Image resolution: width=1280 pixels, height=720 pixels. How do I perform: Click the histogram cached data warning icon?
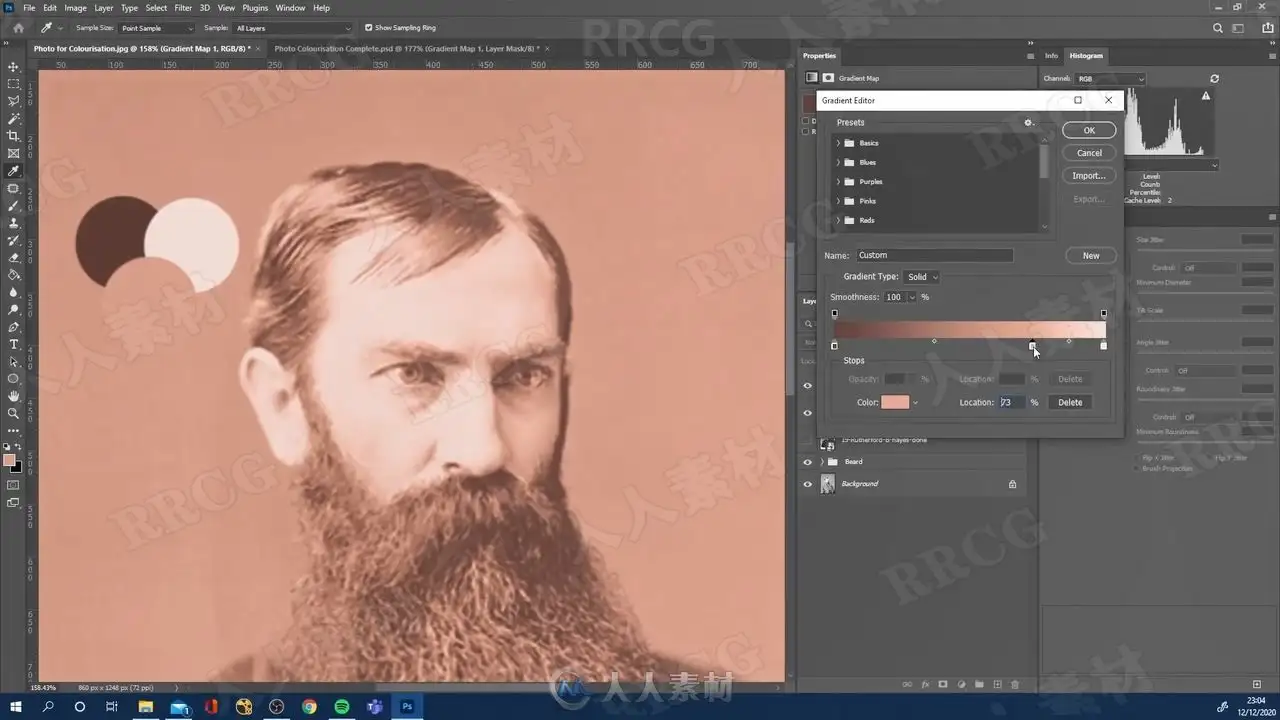coord(1206,96)
